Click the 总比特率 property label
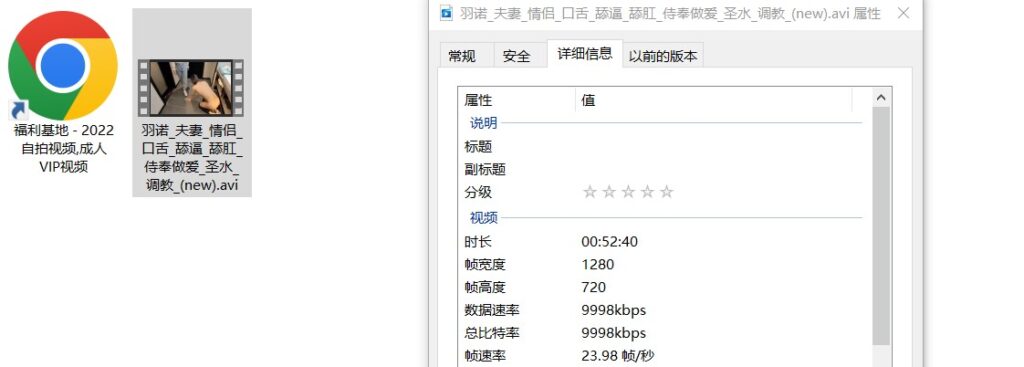Screen dimensions: 1024x367 point(492,333)
